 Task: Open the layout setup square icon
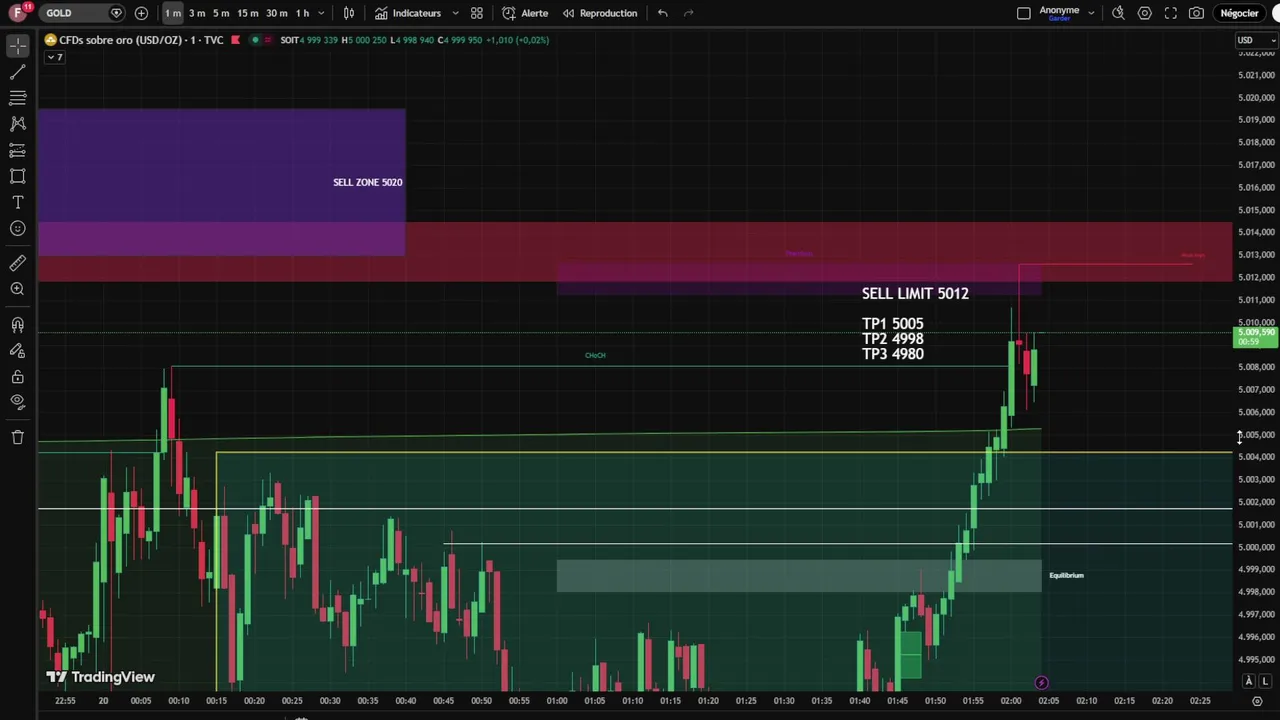[1023, 13]
